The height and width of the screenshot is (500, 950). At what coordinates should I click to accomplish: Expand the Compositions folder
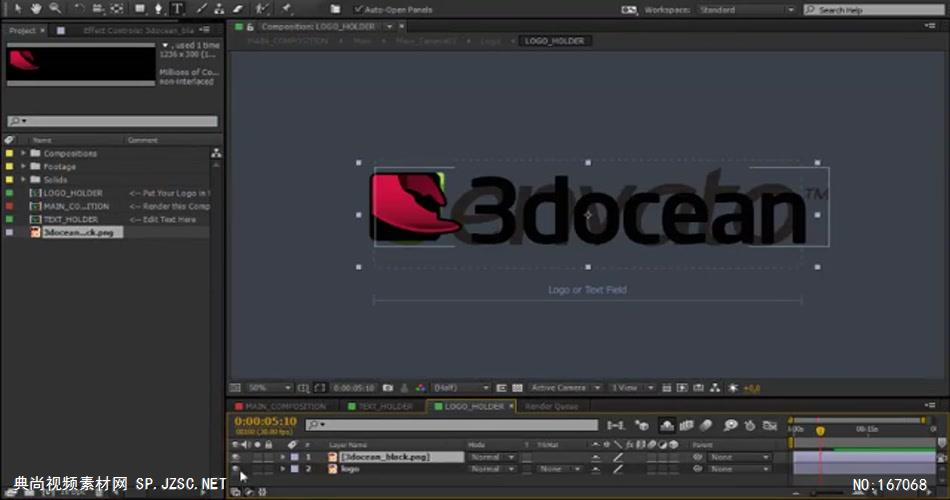[x=23, y=153]
